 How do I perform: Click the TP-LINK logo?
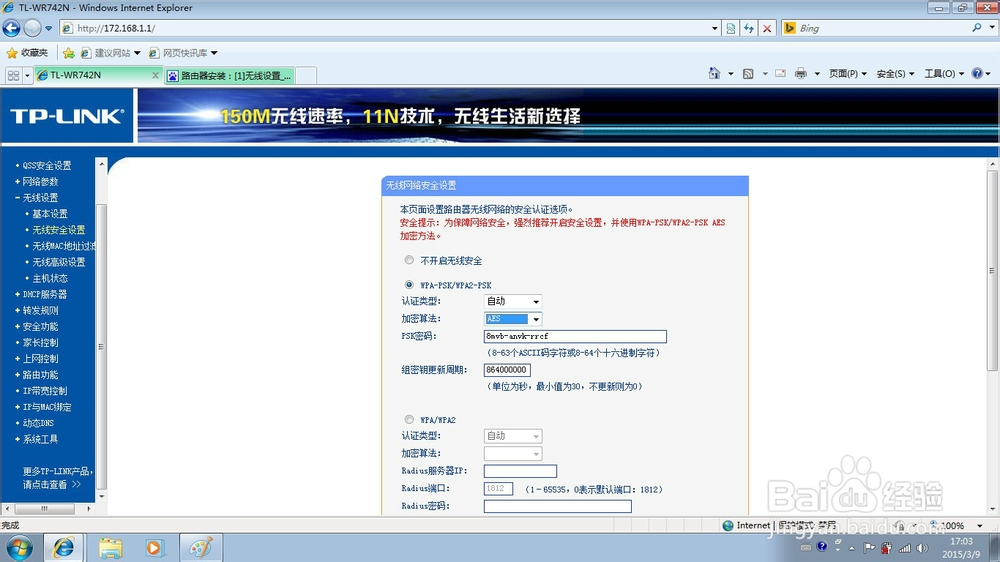(67, 116)
